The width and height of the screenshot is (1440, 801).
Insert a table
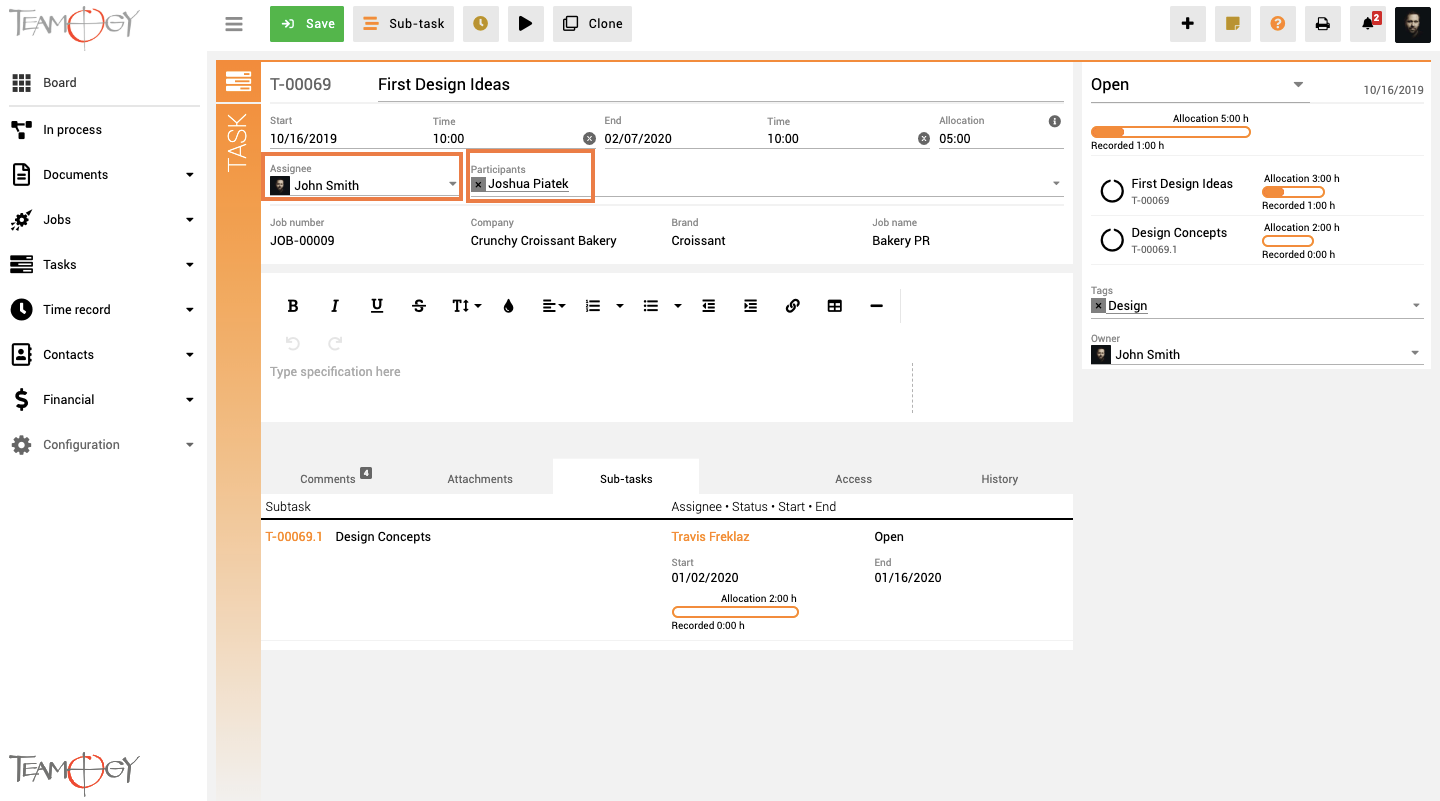[835, 306]
